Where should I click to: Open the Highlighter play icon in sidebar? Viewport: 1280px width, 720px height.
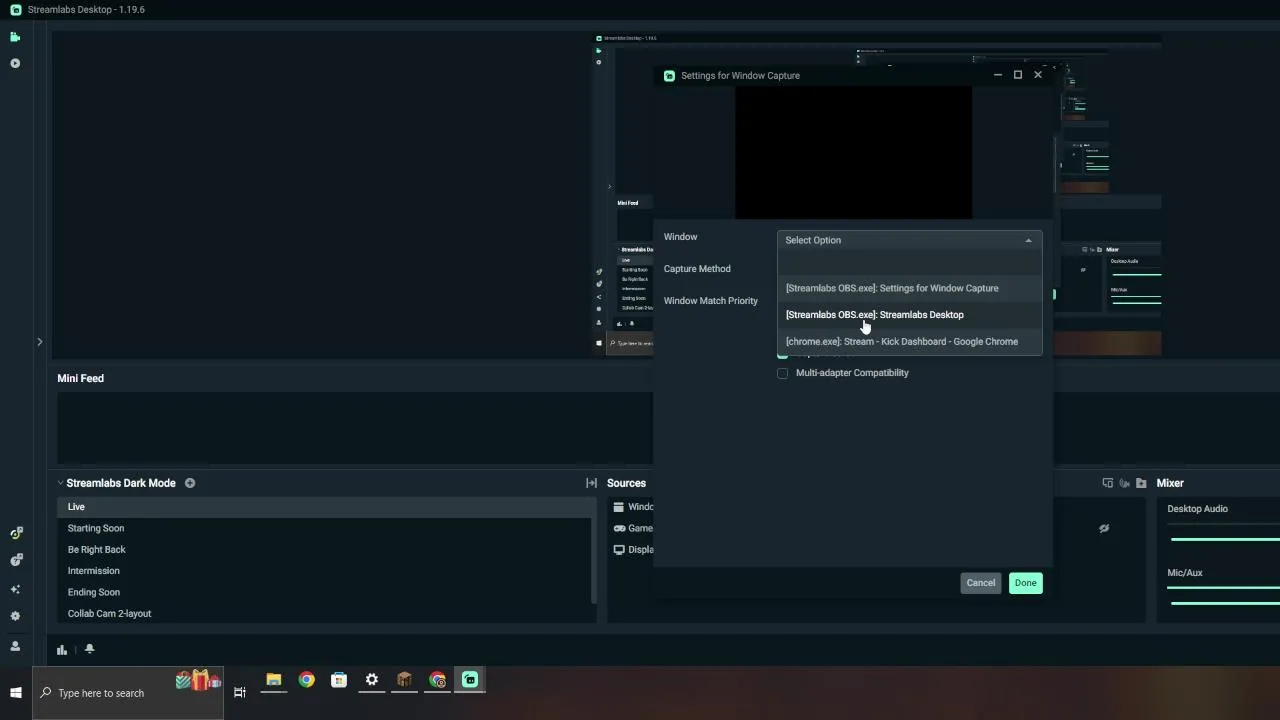point(15,63)
